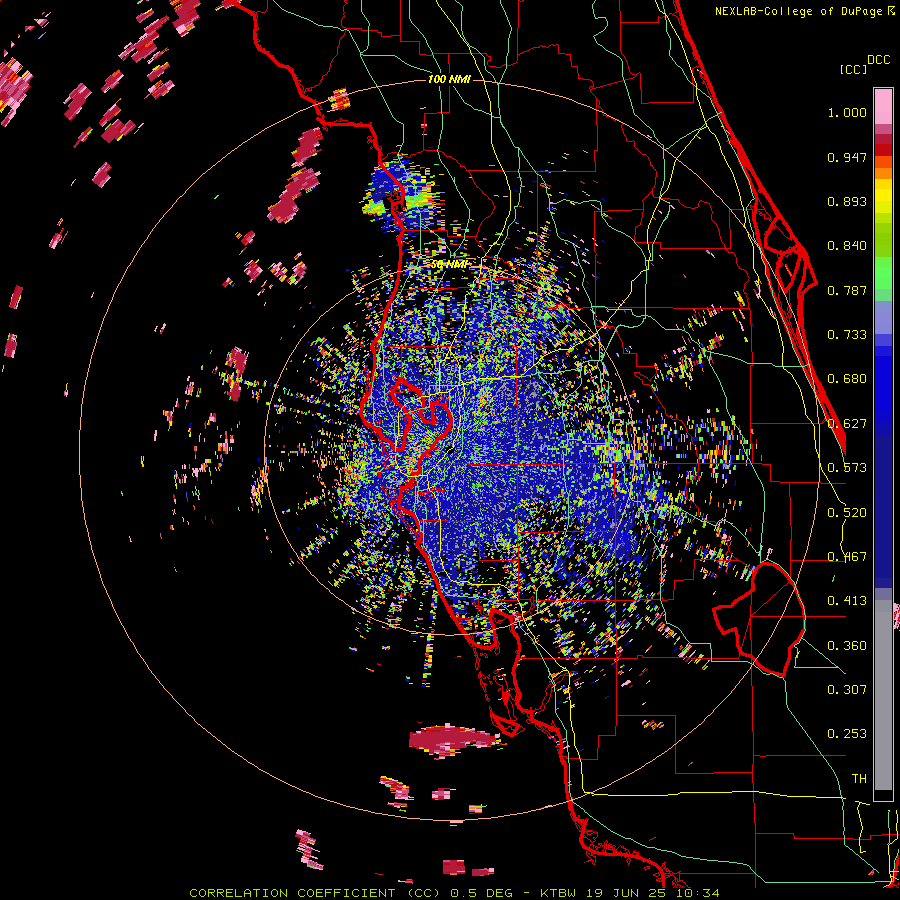Click the 0.893 scale value
Viewport: 900px width, 900px height.
[x=847, y=201]
